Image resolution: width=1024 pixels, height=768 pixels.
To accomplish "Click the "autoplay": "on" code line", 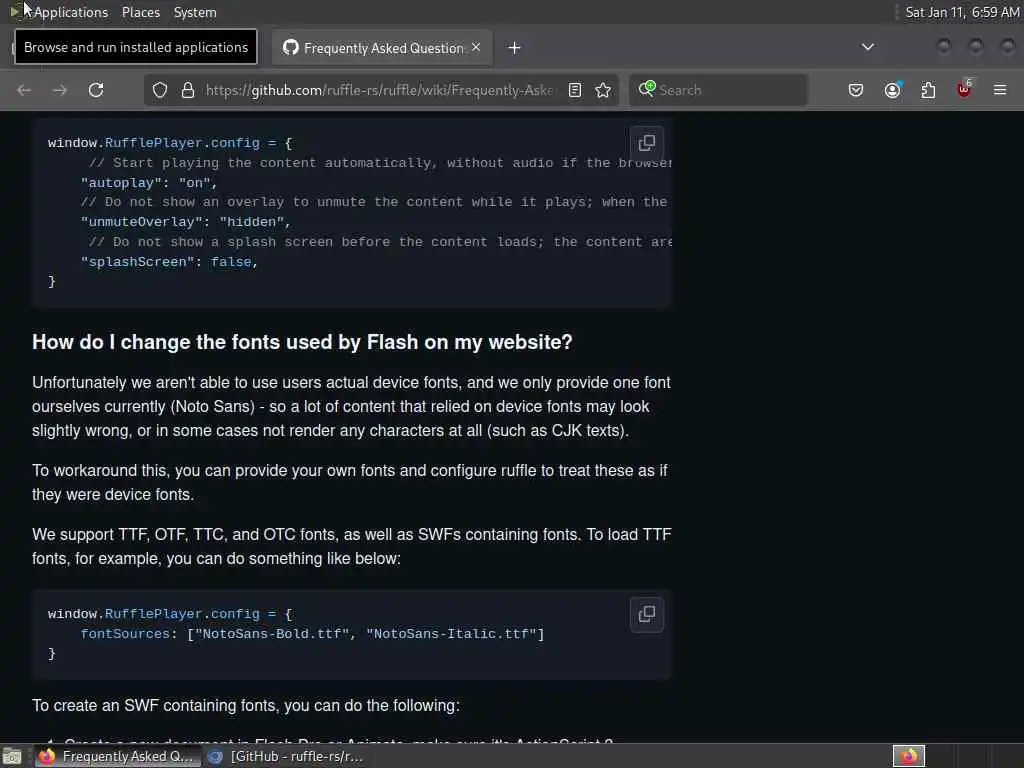I will pyautogui.click(x=149, y=183).
